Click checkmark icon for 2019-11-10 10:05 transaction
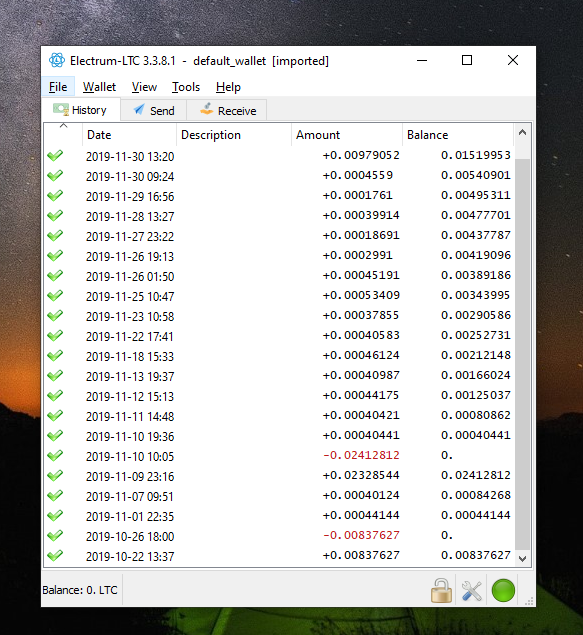 coord(55,456)
